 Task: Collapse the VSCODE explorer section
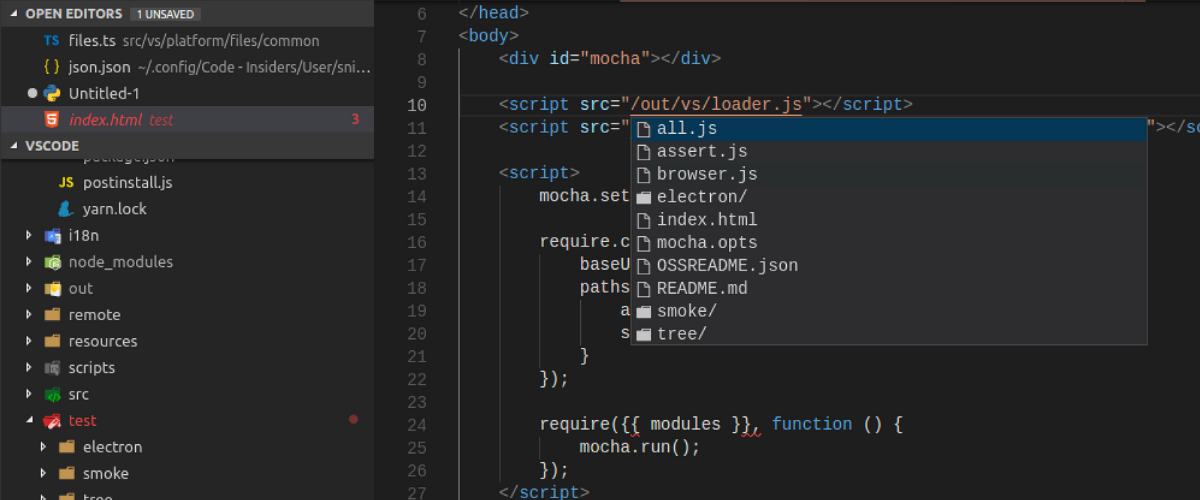[15, 145]
